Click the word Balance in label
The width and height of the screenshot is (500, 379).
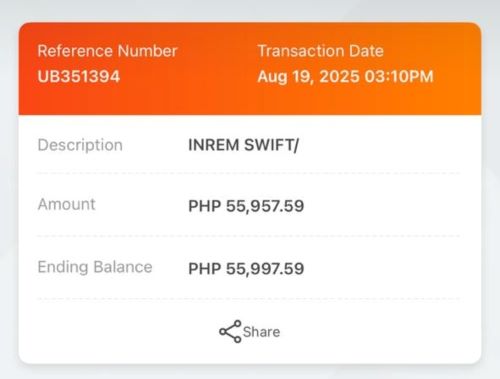coord(123,267)
